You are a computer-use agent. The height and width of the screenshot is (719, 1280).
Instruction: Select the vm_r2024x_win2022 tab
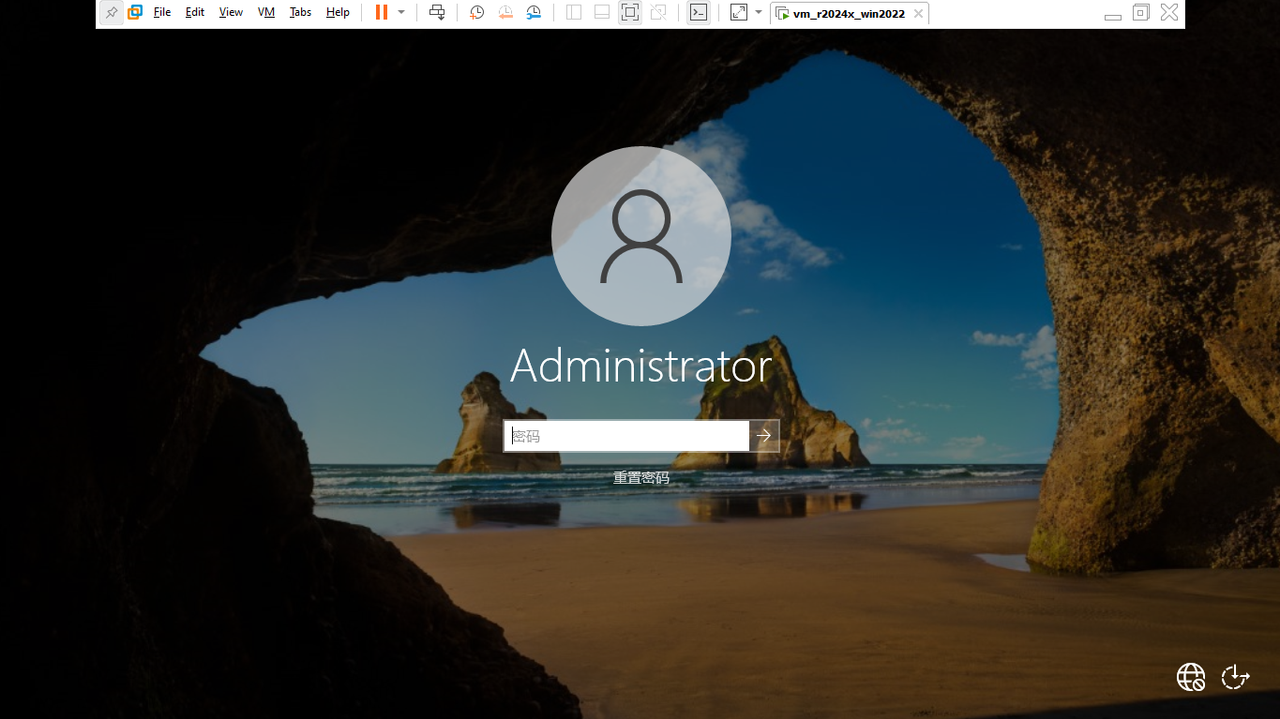[849, 14]
